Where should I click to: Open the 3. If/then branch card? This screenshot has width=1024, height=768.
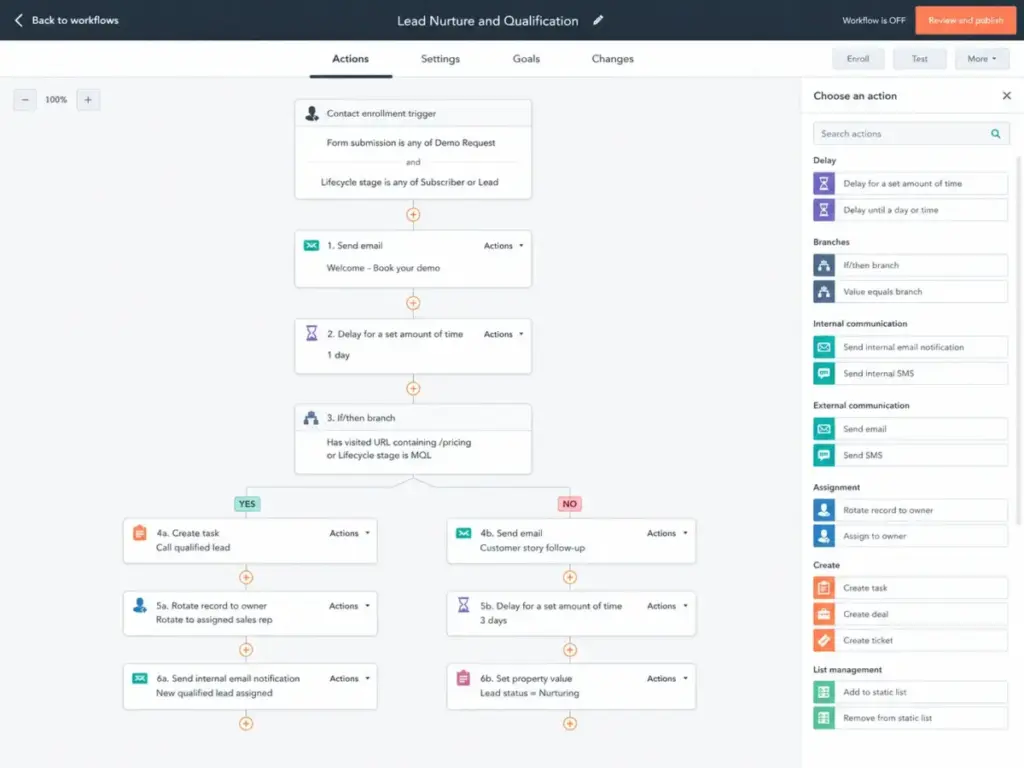(413, 439)
